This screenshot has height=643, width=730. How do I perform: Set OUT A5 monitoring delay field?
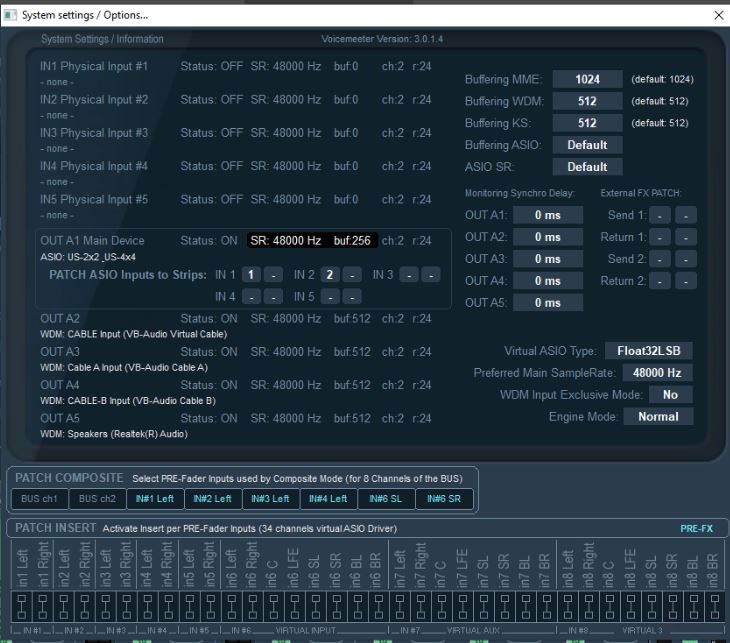click(x=548, y=303)
